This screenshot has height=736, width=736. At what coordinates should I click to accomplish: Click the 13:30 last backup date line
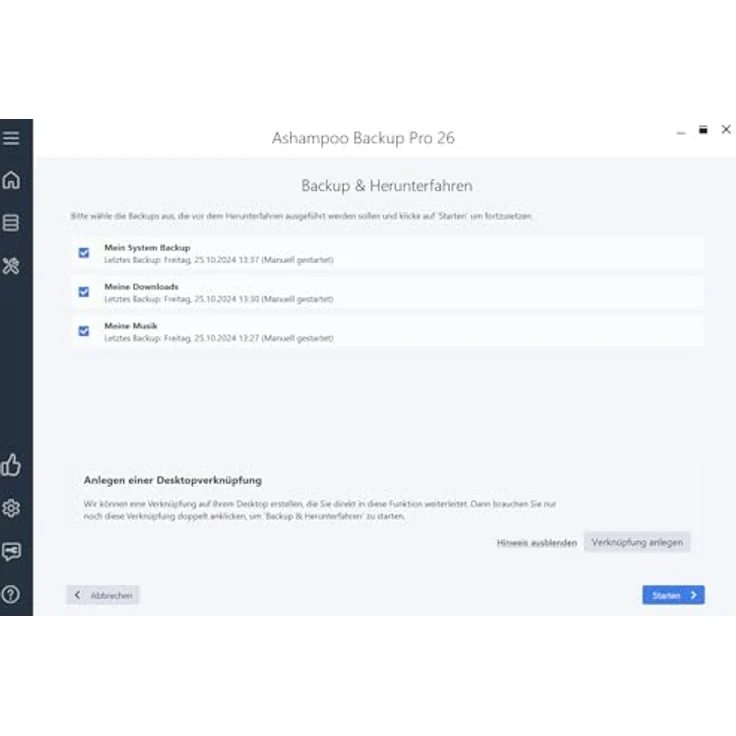tap(219, 299)
